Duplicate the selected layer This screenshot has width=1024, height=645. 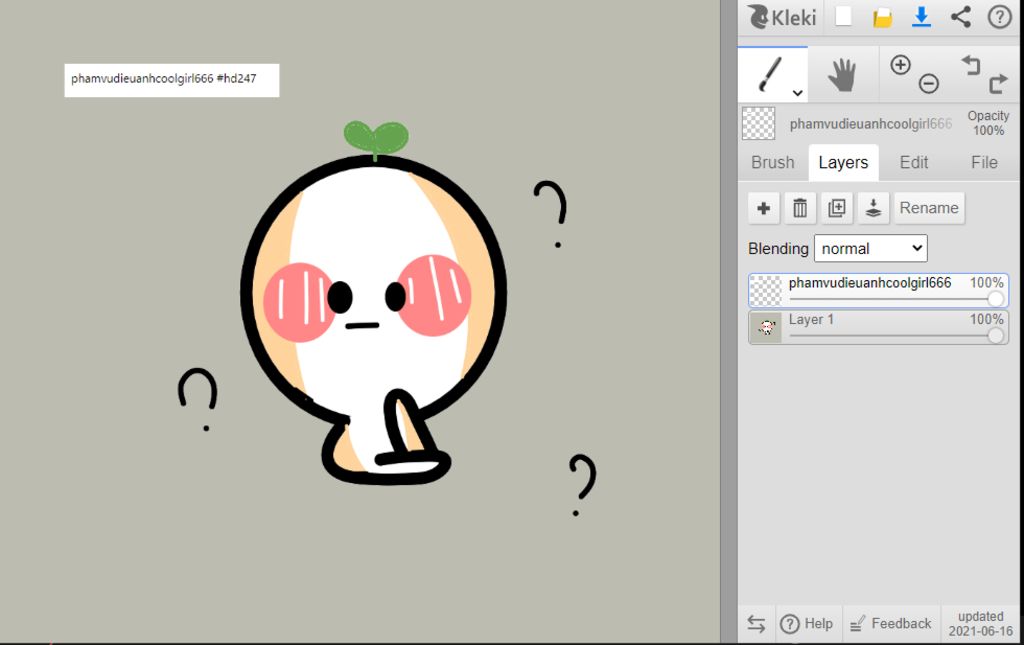pyautogui.click(x=837, y=208)
